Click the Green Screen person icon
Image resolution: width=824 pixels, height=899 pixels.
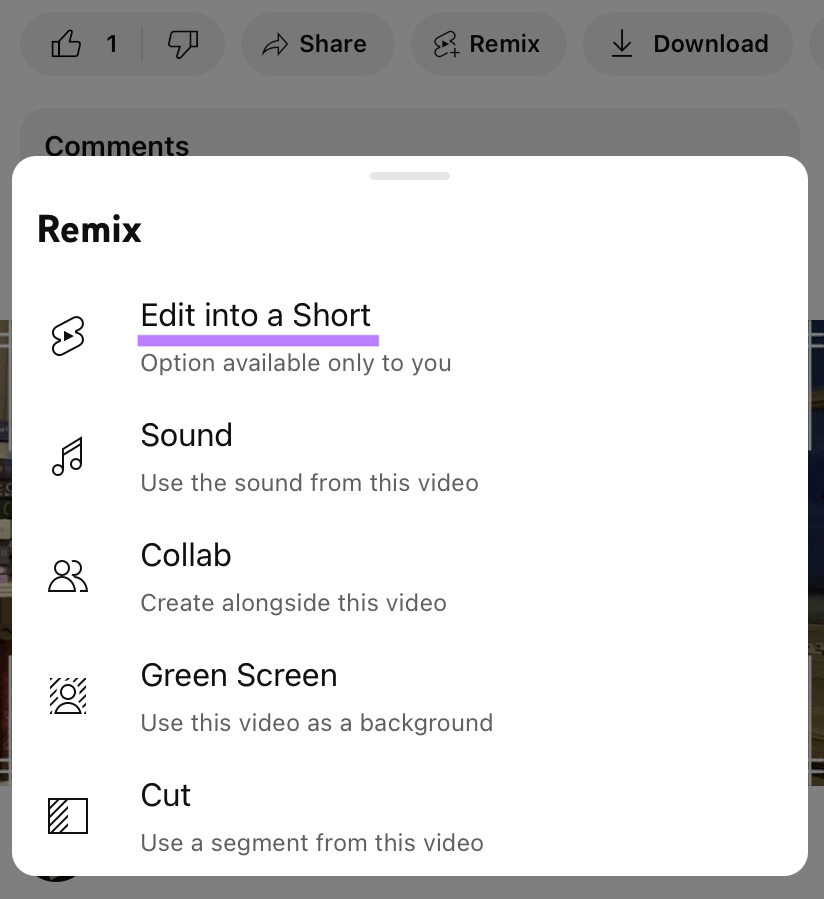(68, 696)
